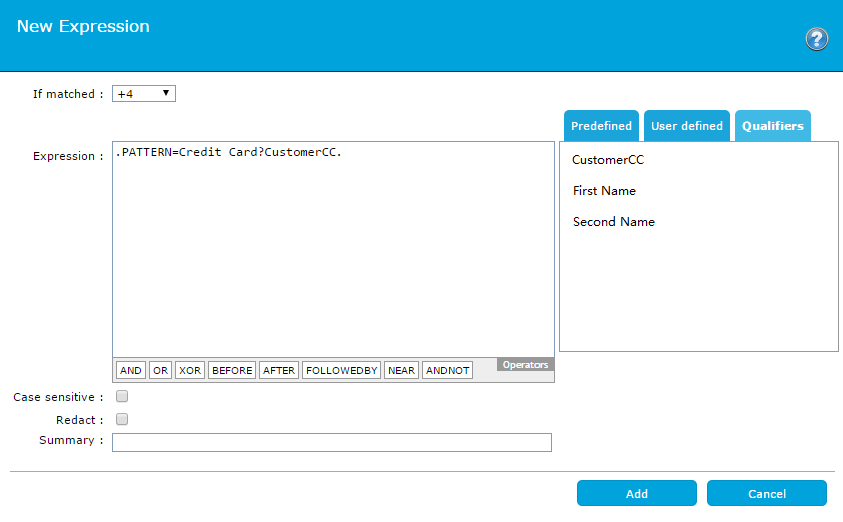Choose CustomerCC from the qualifiers list

[x=608, y=160]
